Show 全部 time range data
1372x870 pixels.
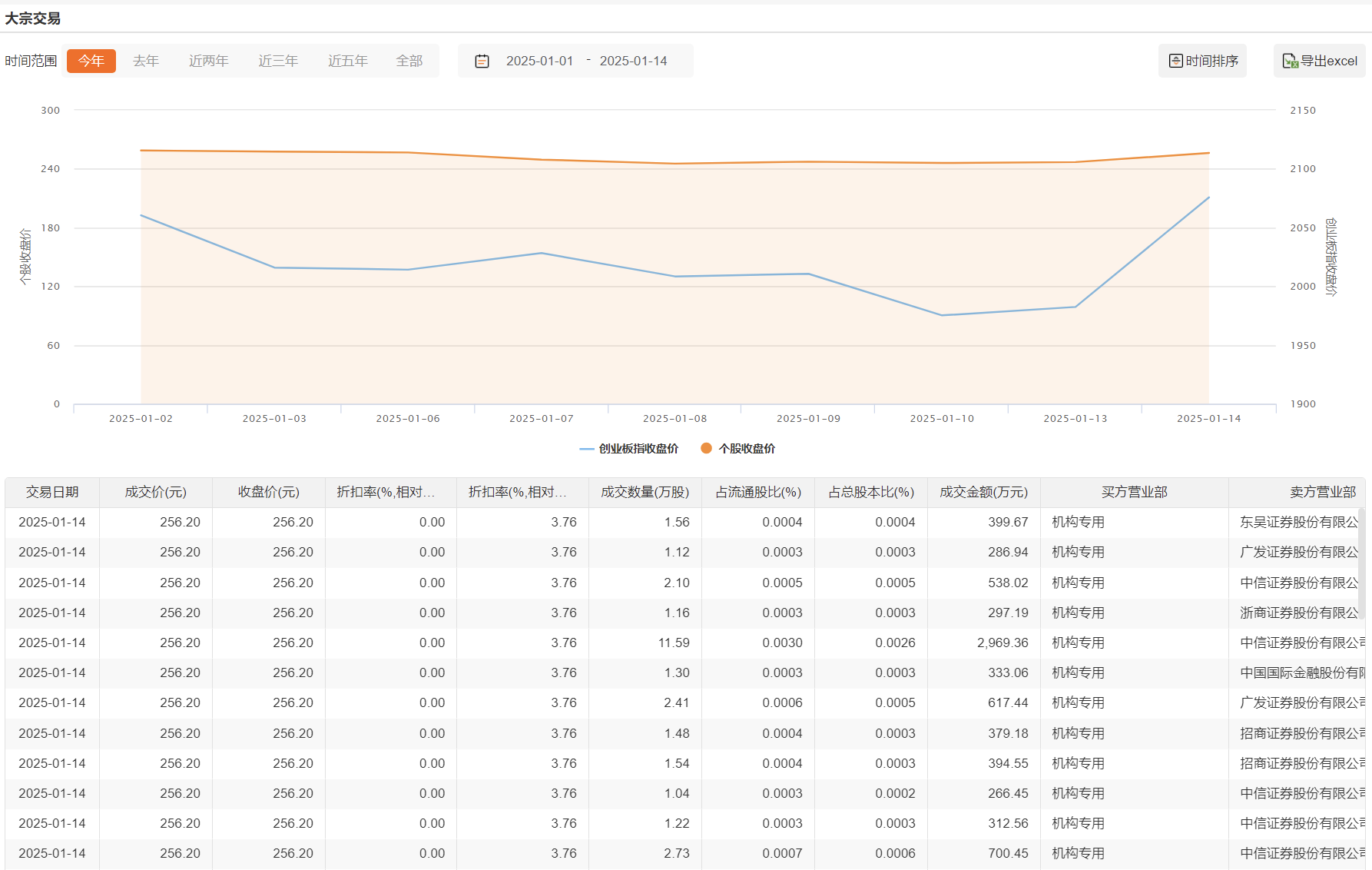click(409, 61)
